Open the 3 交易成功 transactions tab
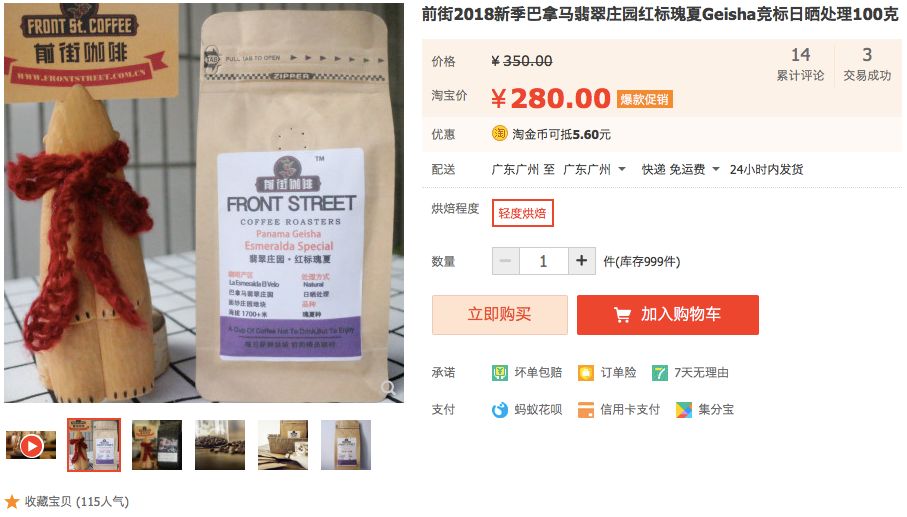 click(867, 64)
